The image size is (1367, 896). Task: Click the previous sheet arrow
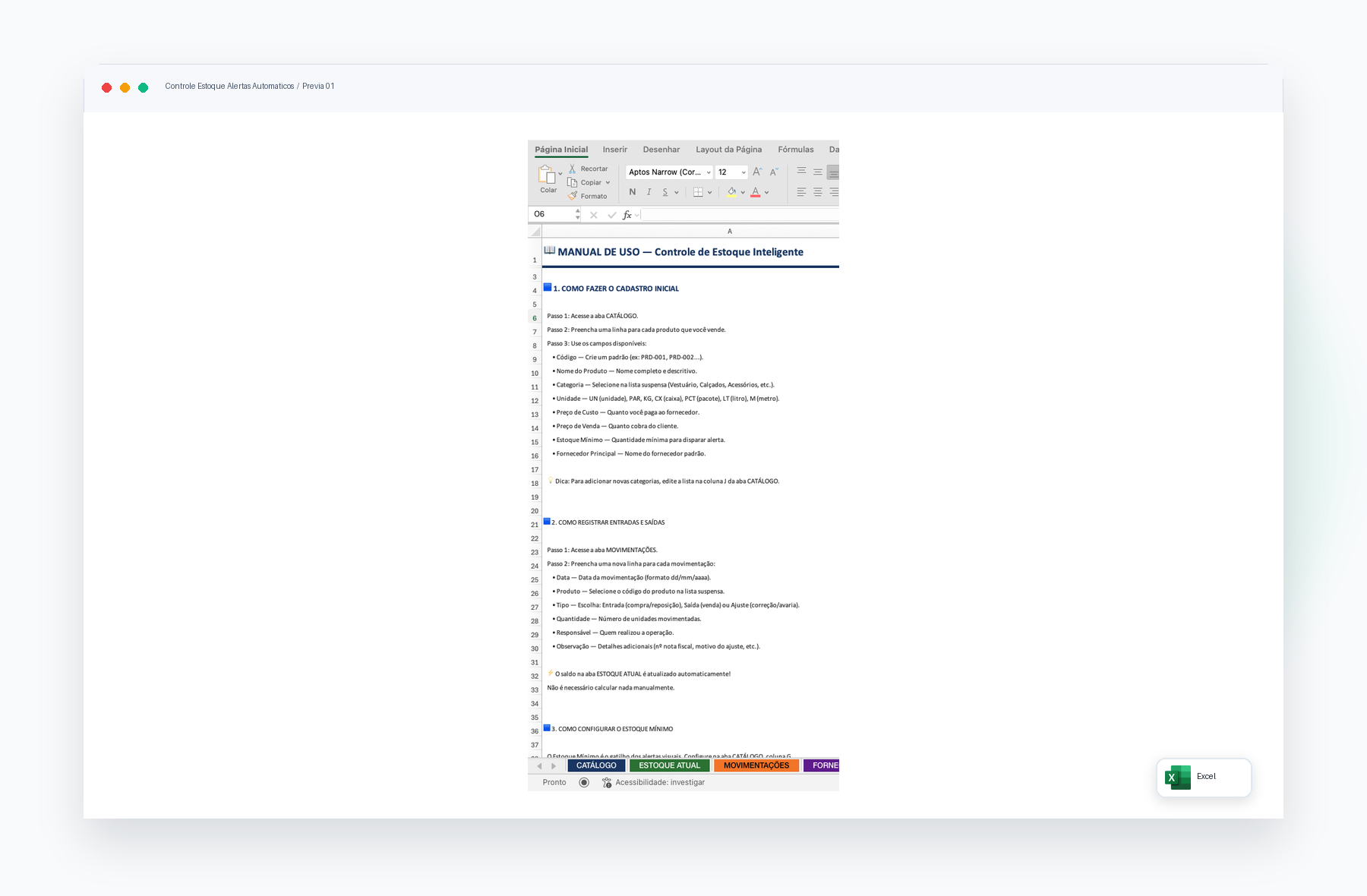click(539, 765)
